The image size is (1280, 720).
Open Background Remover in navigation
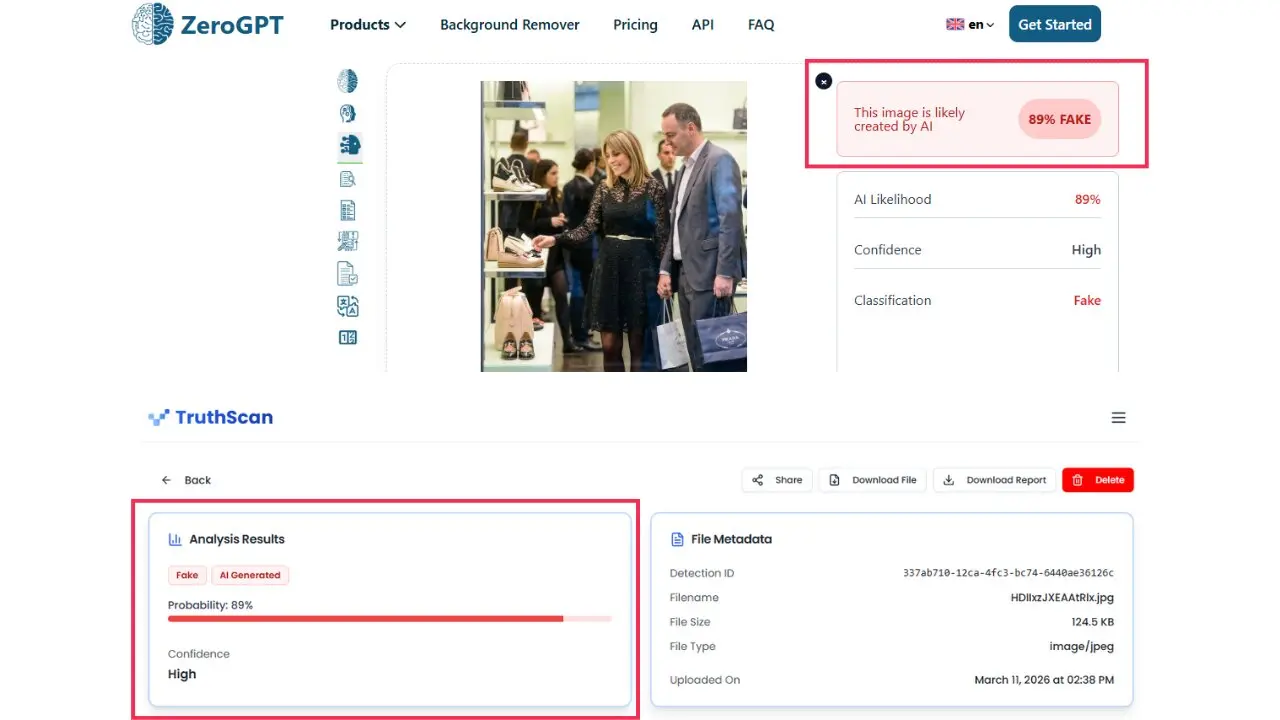click(509, 25)
